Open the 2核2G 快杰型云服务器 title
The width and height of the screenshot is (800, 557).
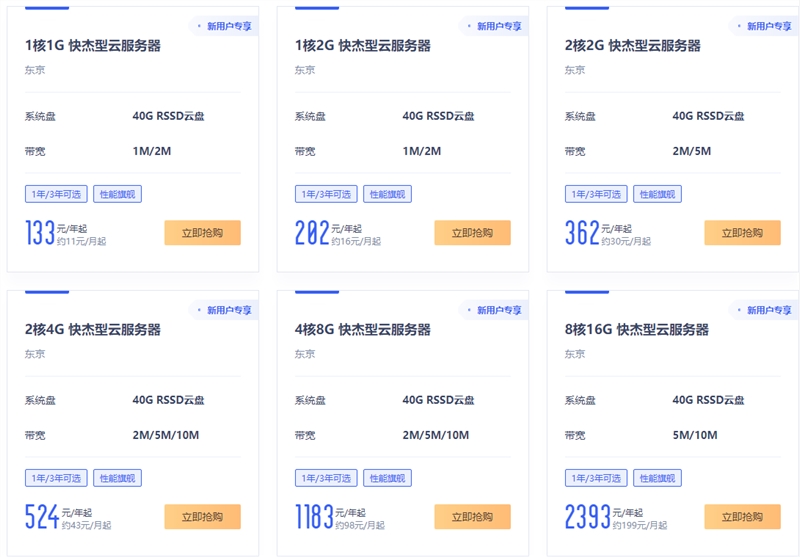click(x=633, y=45)
